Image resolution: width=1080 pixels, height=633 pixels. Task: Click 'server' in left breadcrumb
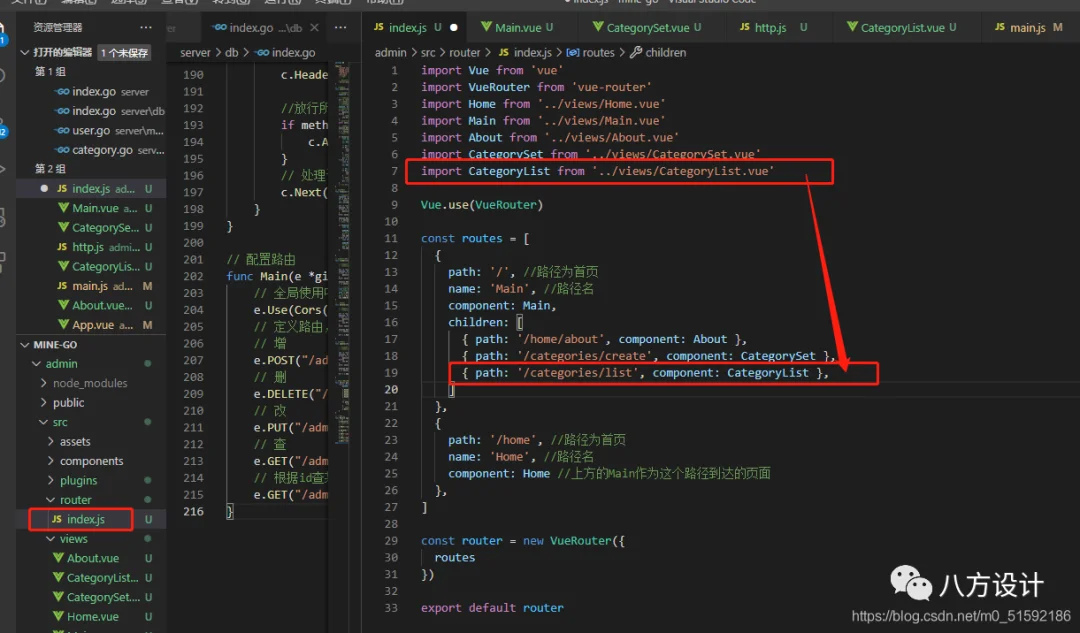196,52
